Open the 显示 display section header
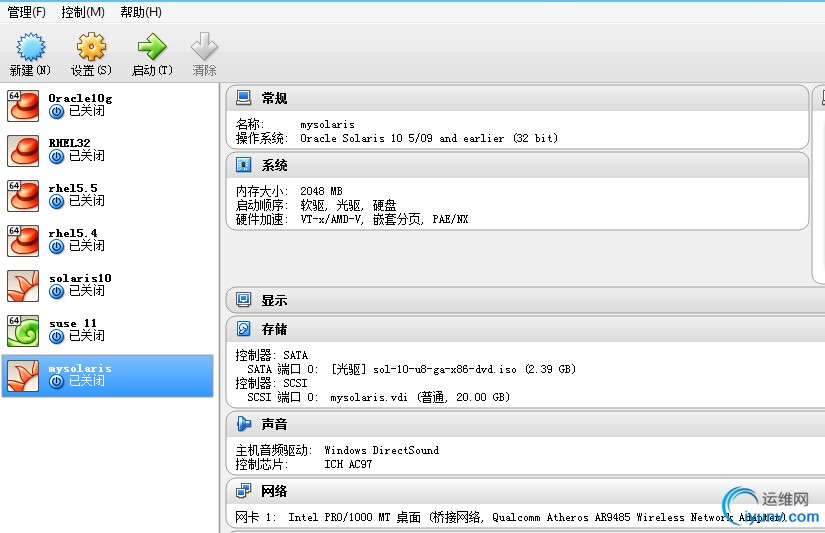The image size is (825, 533). click(526, 300)
